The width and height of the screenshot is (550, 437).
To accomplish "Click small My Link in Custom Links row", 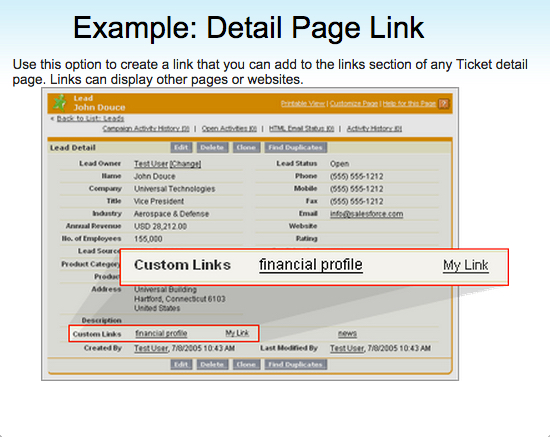I will pyautogui.click(x=237, y=333).
